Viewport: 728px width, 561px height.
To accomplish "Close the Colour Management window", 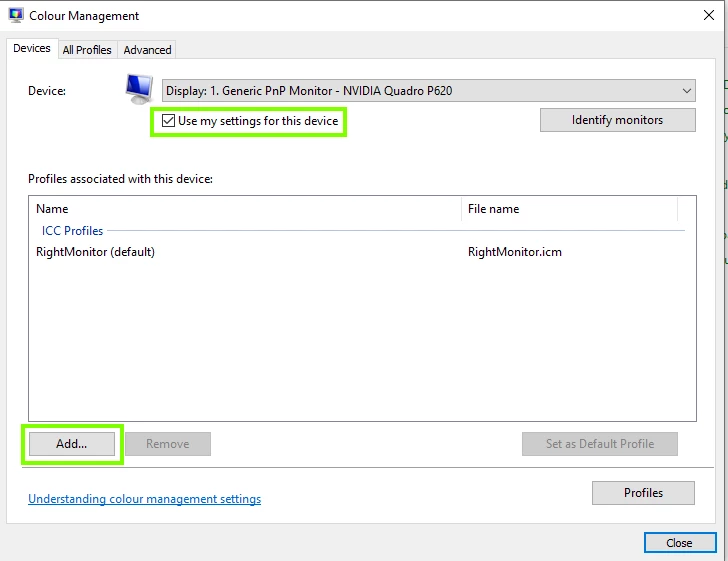I will (x=708, y=15).
